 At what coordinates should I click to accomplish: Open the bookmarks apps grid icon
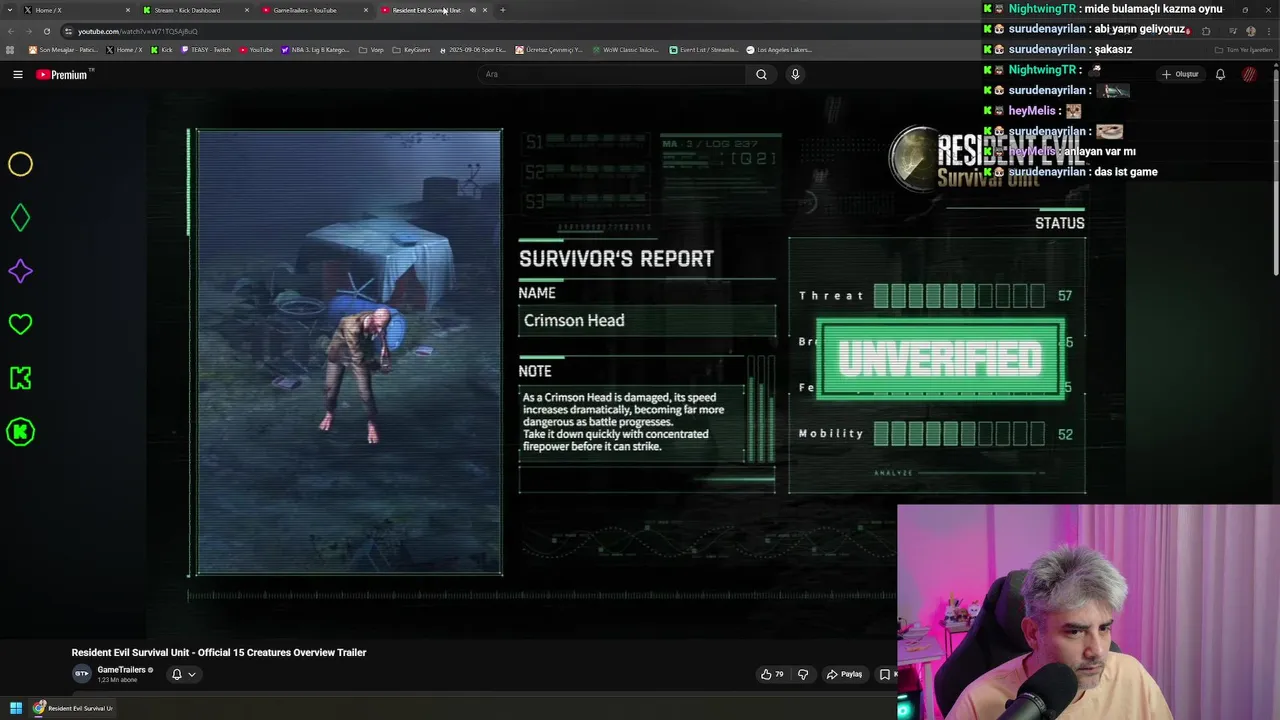tap(10, 50)
